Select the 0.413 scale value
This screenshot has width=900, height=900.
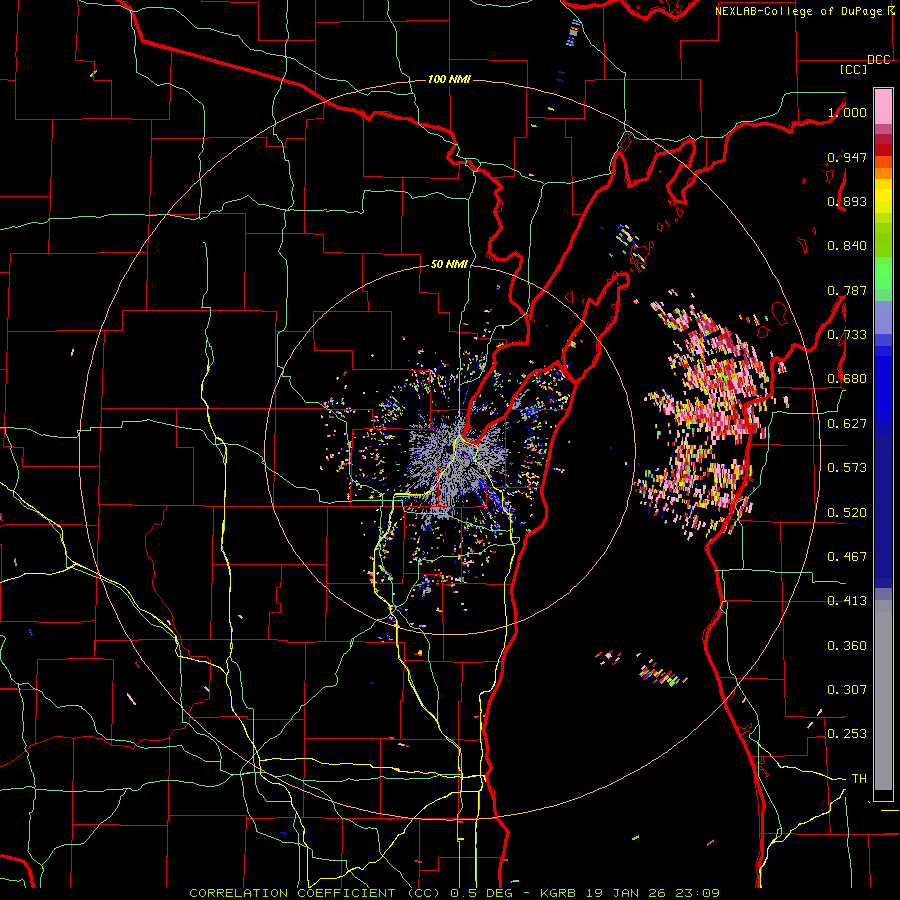point(847,601)
